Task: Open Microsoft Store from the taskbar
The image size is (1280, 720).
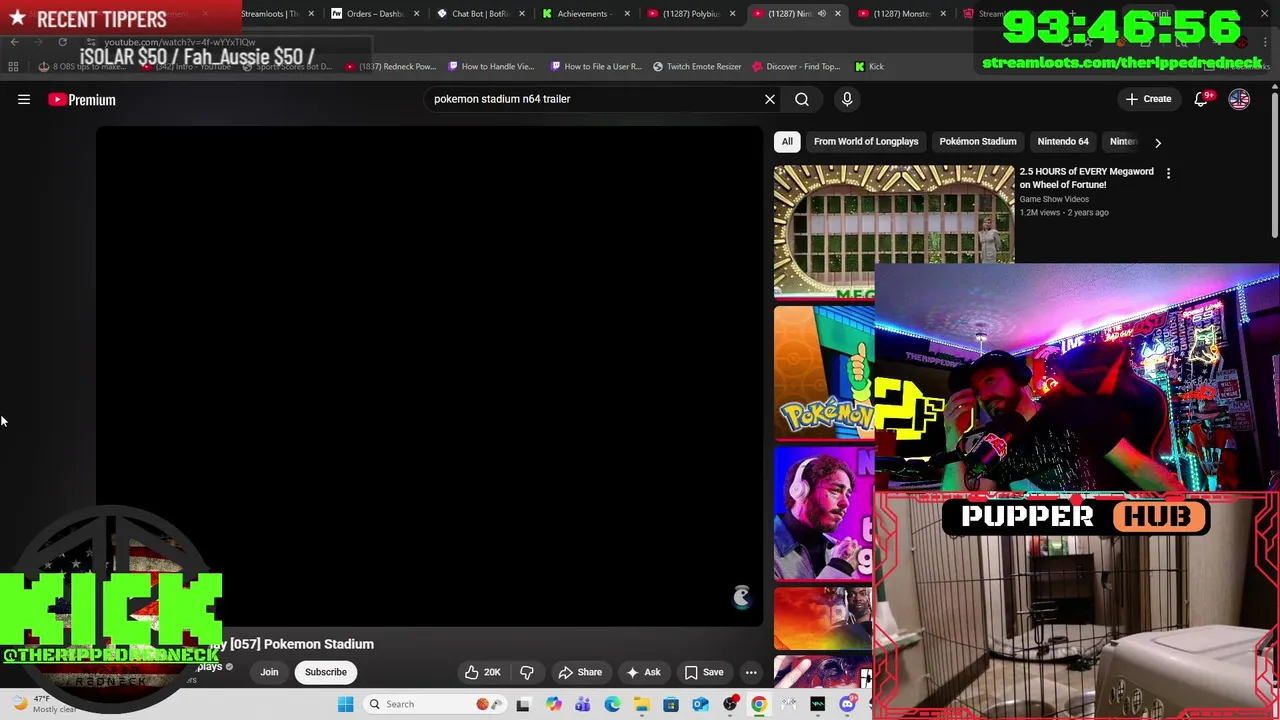Action: [671, 704]
